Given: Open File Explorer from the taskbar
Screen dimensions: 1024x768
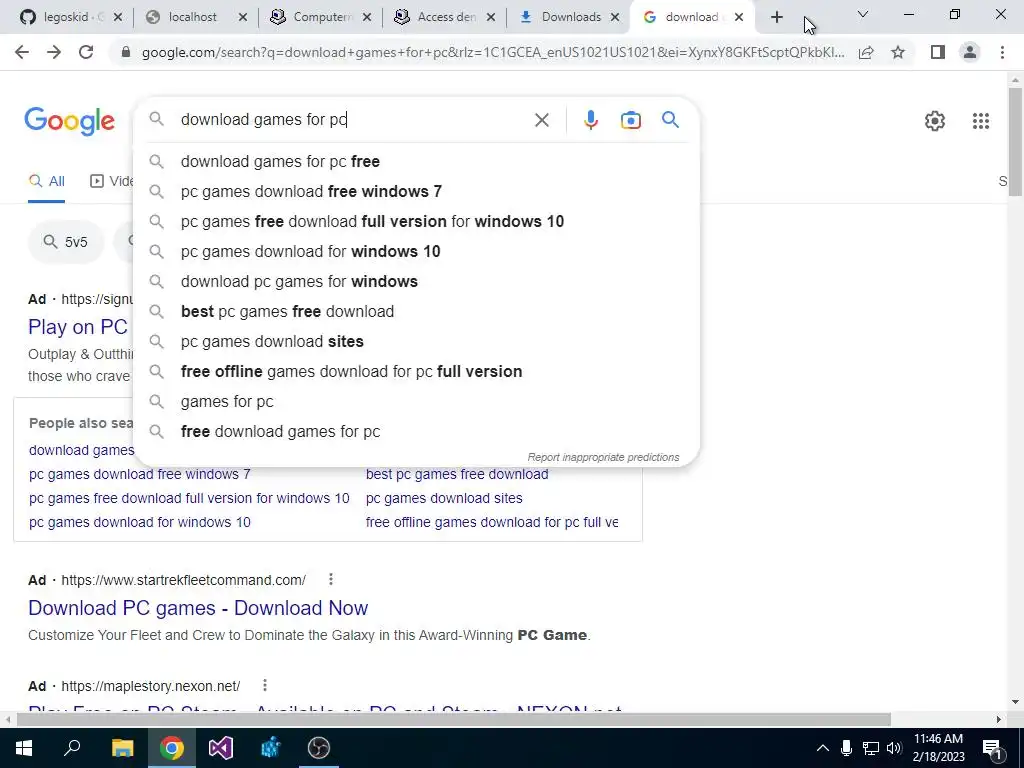Looking at the screenshot, I should click(x=122, y=748).
